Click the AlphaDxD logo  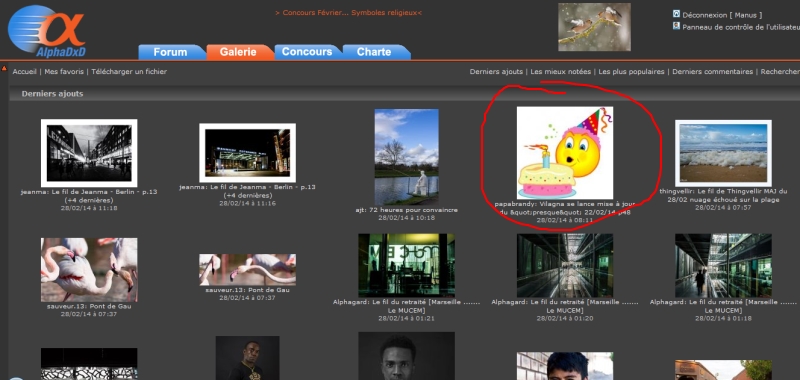tap(46, 31)
